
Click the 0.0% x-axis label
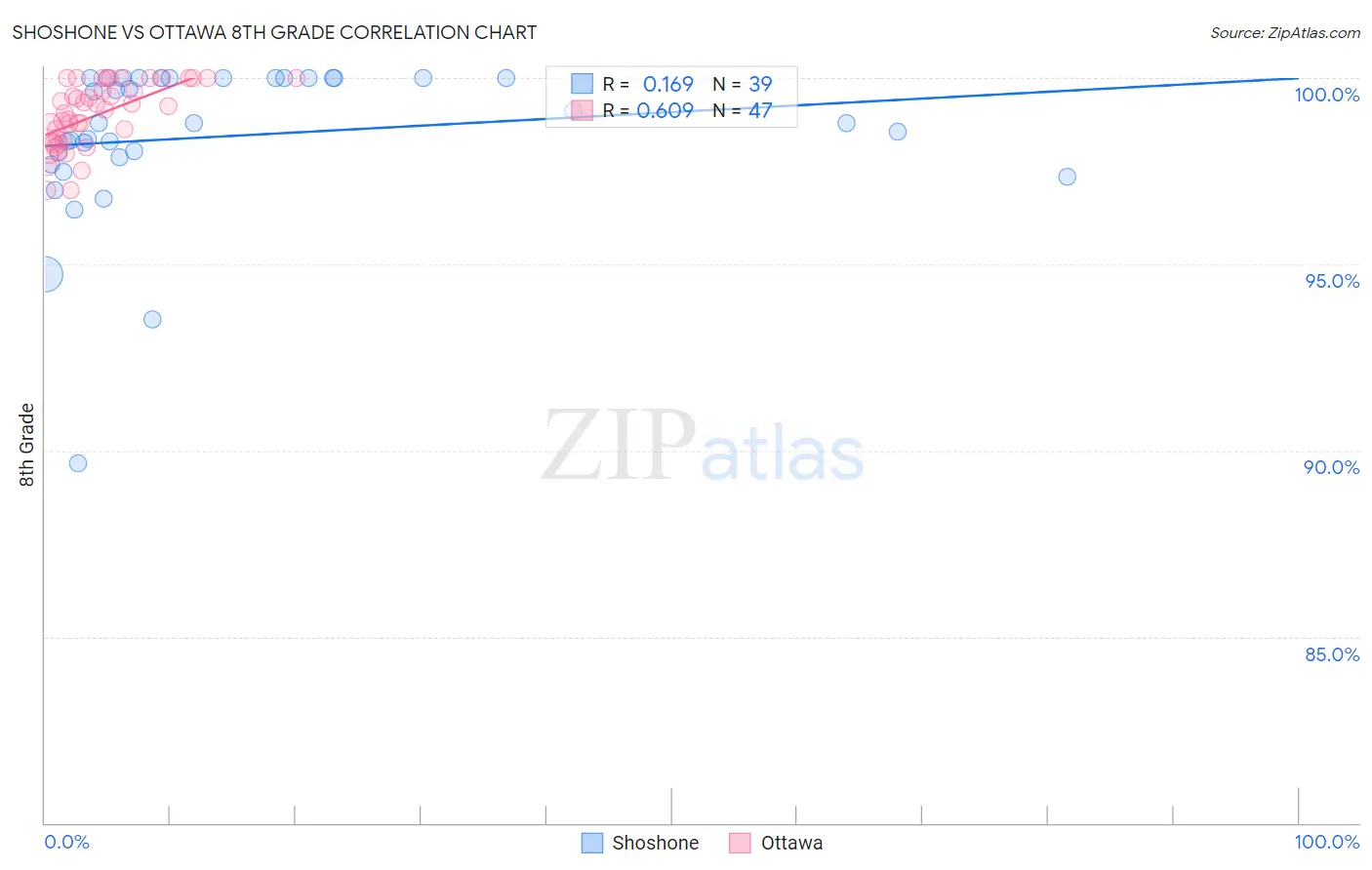point(66,842)
